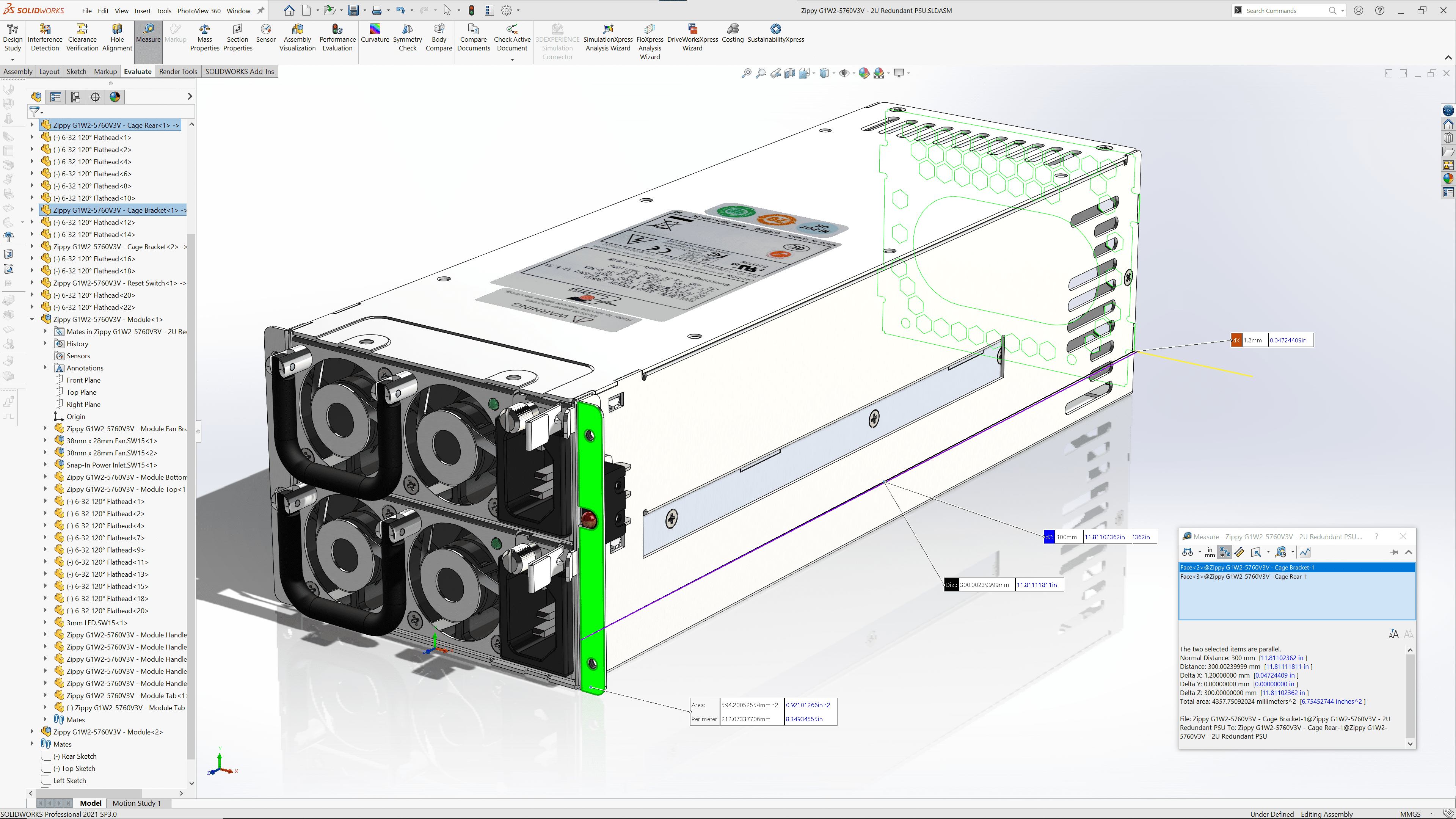Toggle the Show XYZ Measurements button
This screenshot has width=1456, height=819.
click(x=1225, y=552)
